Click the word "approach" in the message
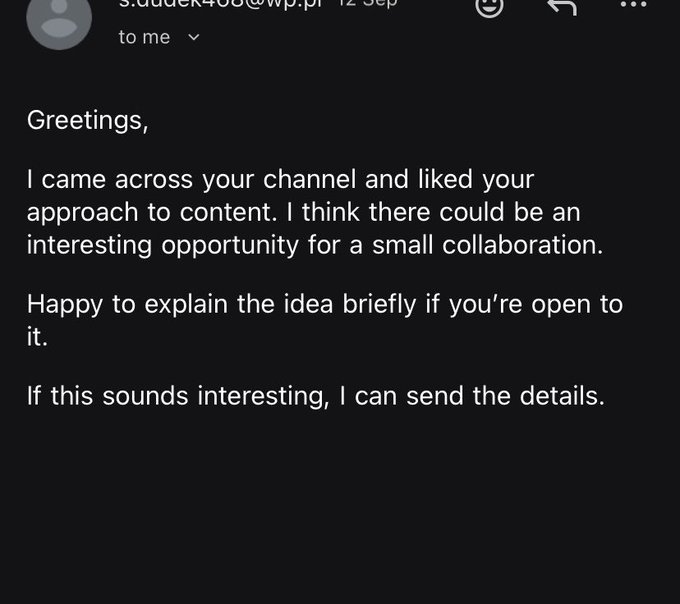Viewport: 680px width, 604px height. click(x=82, y=213)
